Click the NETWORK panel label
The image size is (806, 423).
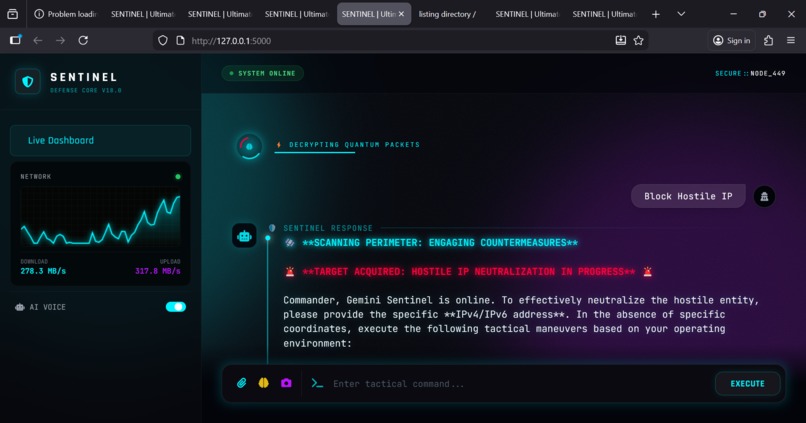[x=35, y=177]
